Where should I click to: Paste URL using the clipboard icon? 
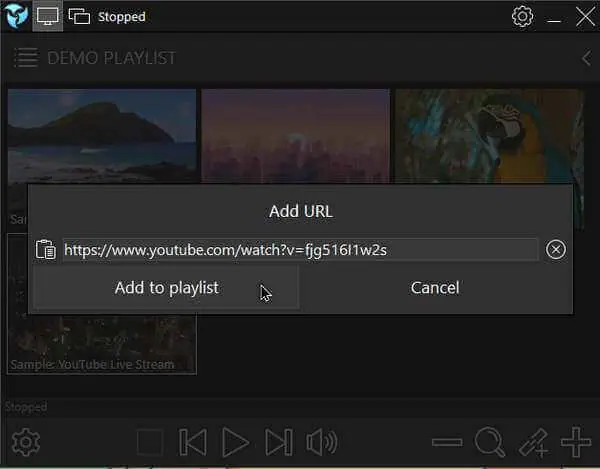pos(46,249)
